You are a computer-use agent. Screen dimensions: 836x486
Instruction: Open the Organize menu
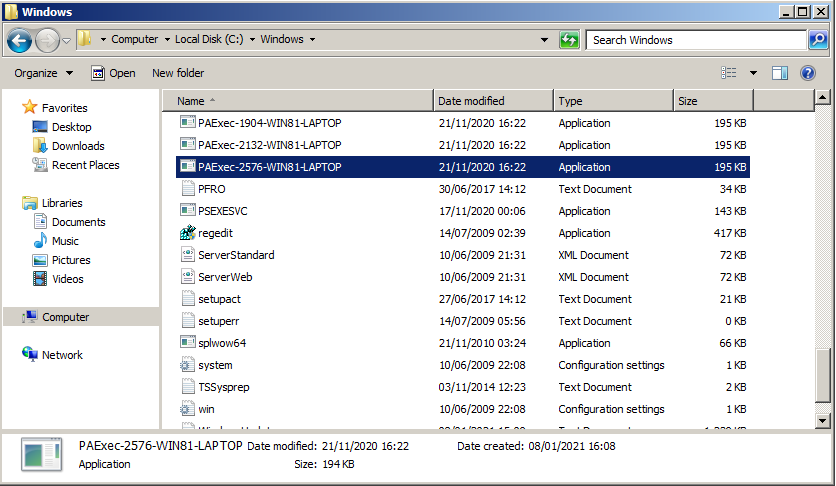pyautogui.click(x=43, y=73)
